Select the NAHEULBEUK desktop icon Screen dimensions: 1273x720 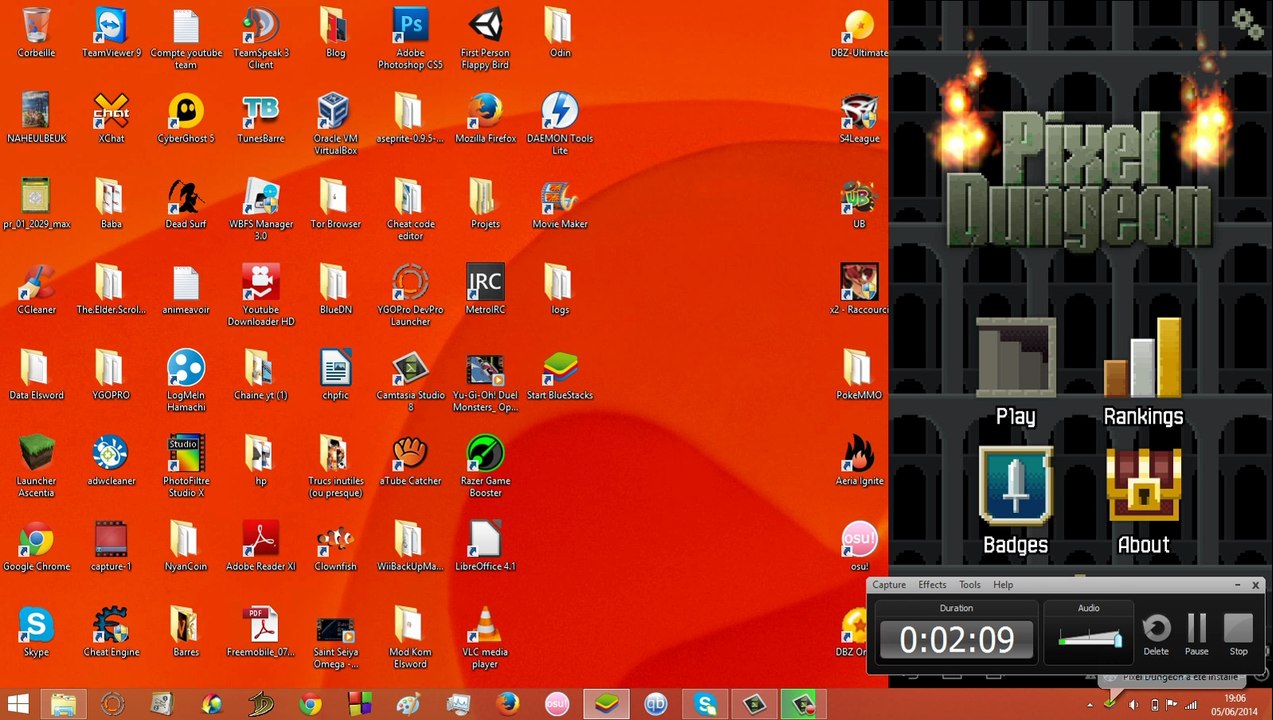(36, 112)
